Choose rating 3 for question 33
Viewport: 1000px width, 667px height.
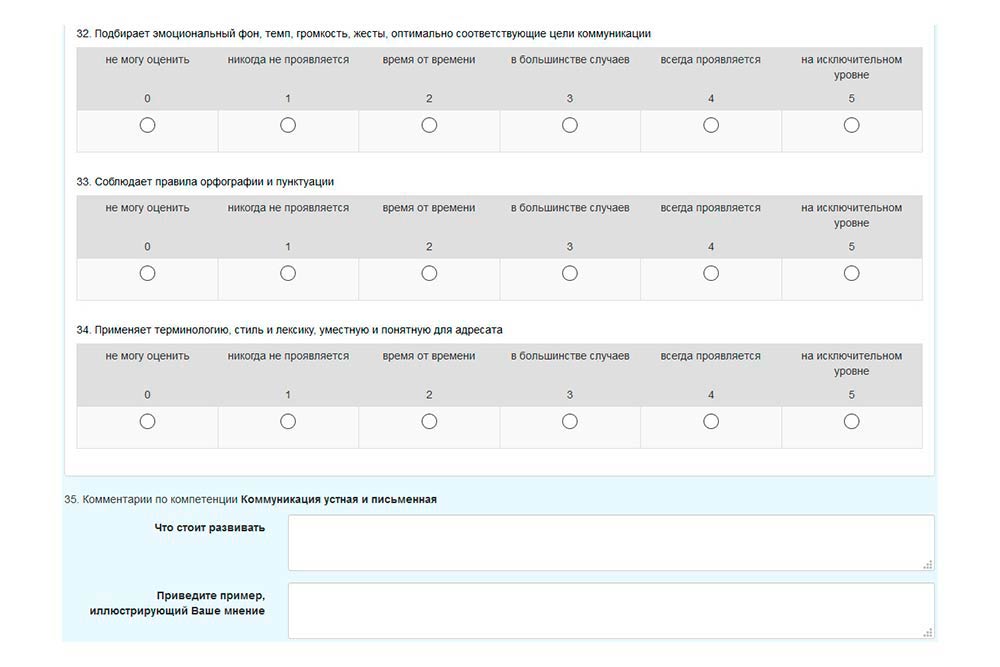coord(570,273)
